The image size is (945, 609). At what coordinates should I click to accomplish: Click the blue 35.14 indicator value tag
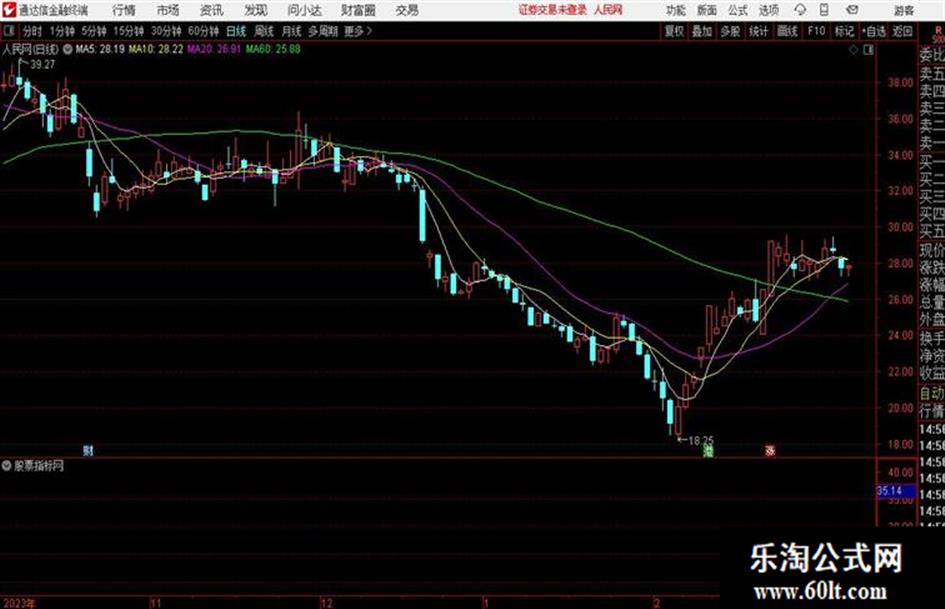896,491
